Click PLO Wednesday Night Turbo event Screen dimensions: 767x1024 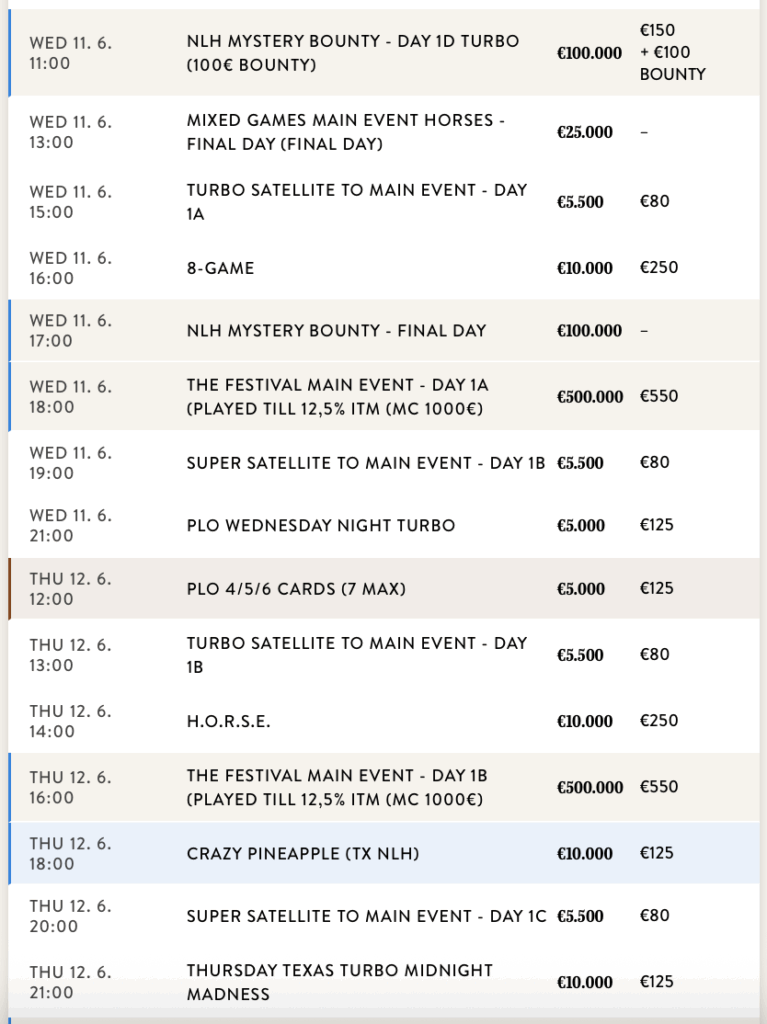point(320,526)
